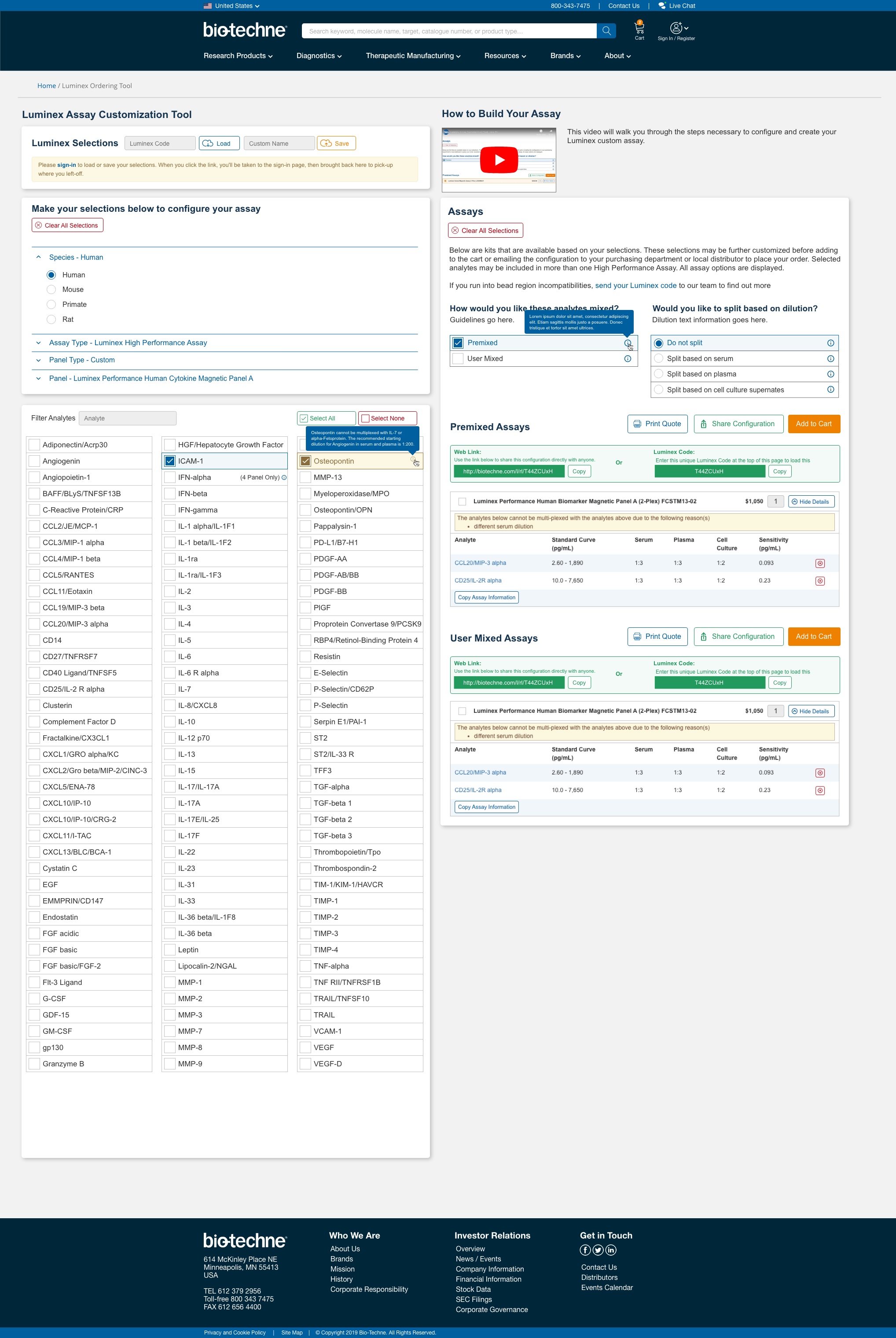Open Live Chat bubble icon
The width and height of the screenshot is (896, 1338).
coord(662,6)
